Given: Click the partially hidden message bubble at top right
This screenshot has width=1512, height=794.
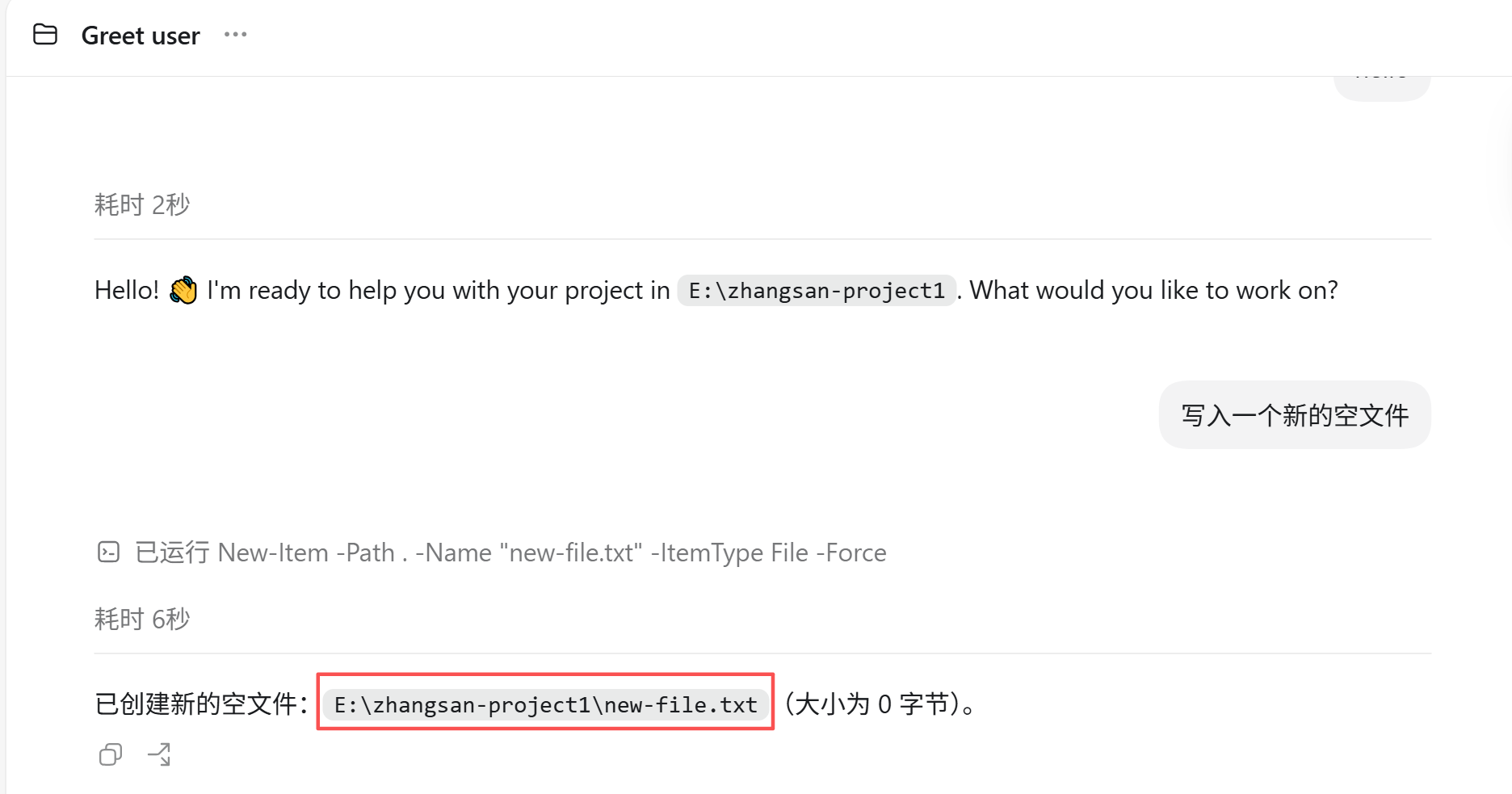Looking at the screenshot, I should (1382, 86).
